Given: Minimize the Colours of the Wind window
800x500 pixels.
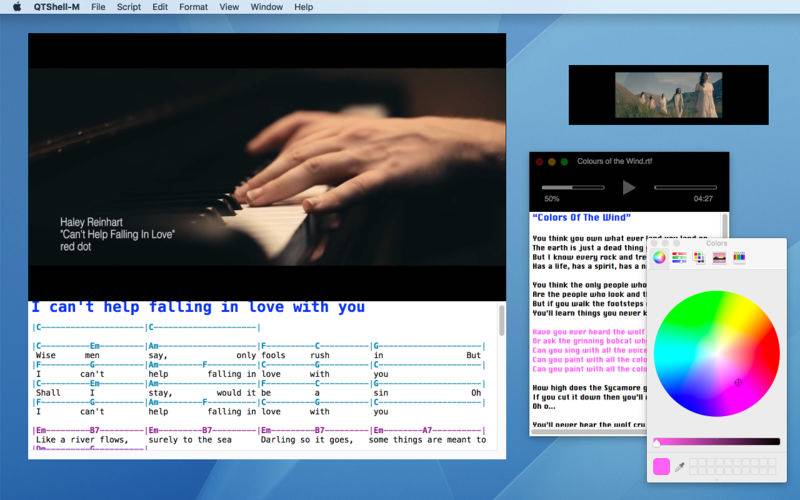Looking at the screenshot, I should 552,162.
